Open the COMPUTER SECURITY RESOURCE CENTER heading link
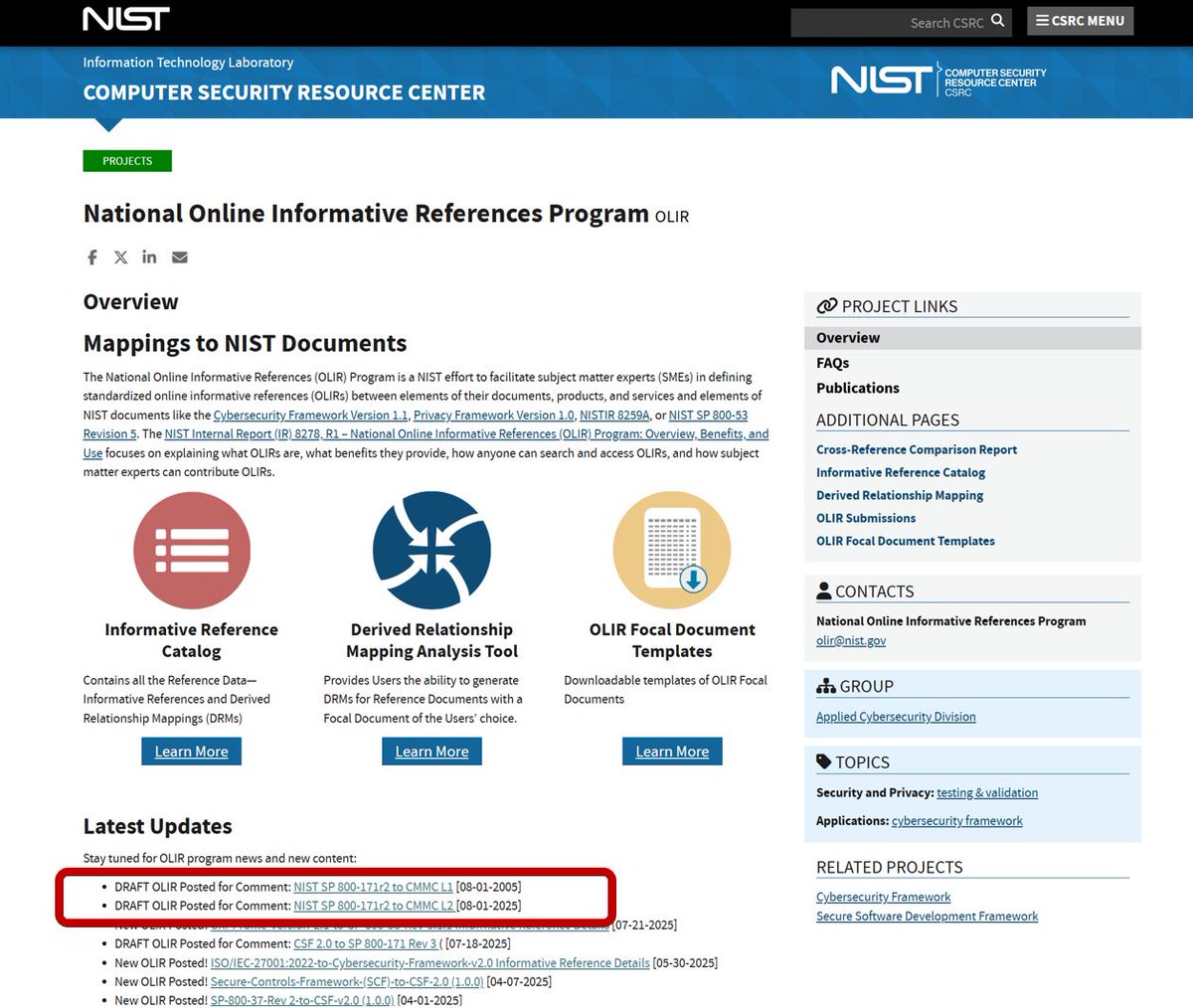 click(x=284, y=92)
